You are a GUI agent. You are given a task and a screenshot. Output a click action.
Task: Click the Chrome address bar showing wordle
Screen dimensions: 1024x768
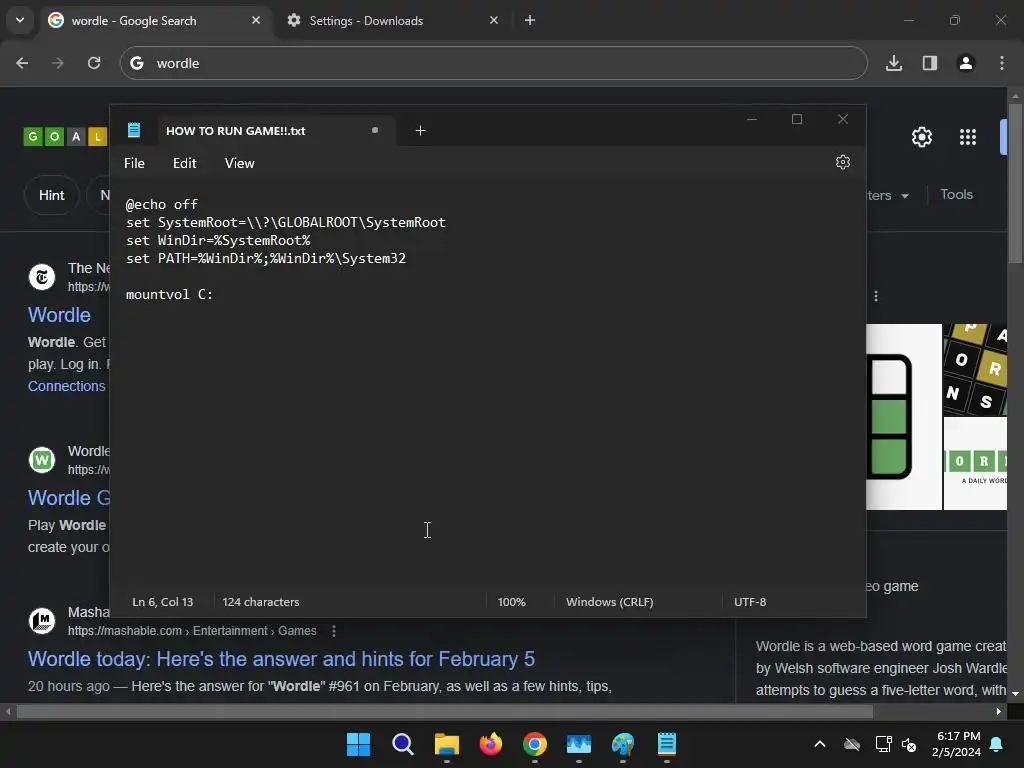pos(493,63)
